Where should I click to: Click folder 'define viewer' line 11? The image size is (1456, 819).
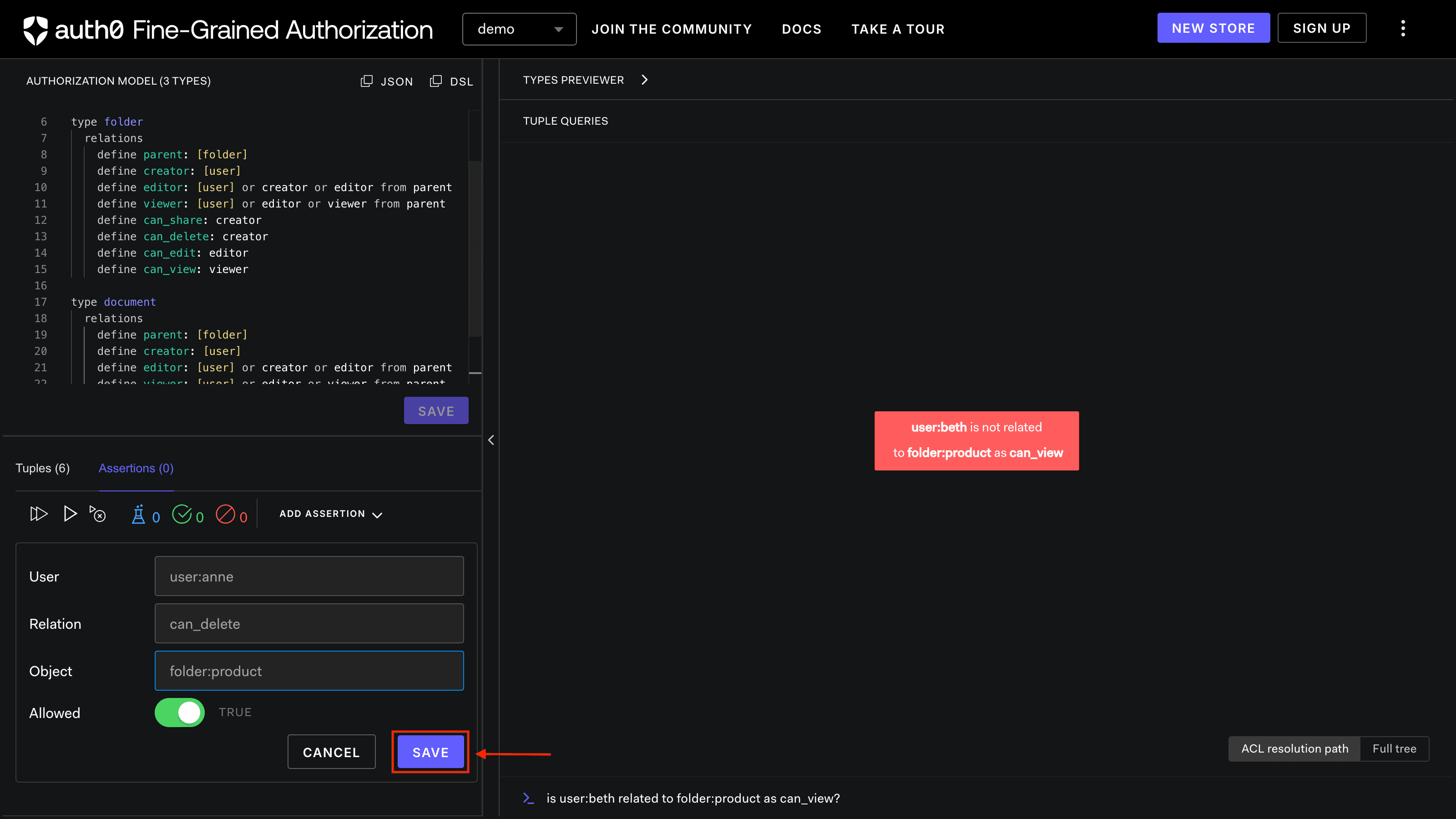tap(271, 203)
